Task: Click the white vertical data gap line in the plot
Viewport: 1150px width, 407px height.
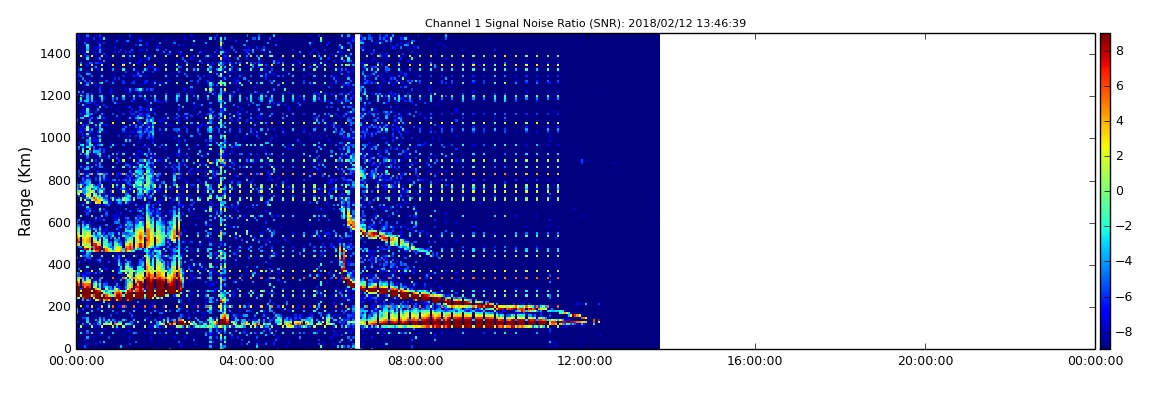Action: [x=357, y=191]
